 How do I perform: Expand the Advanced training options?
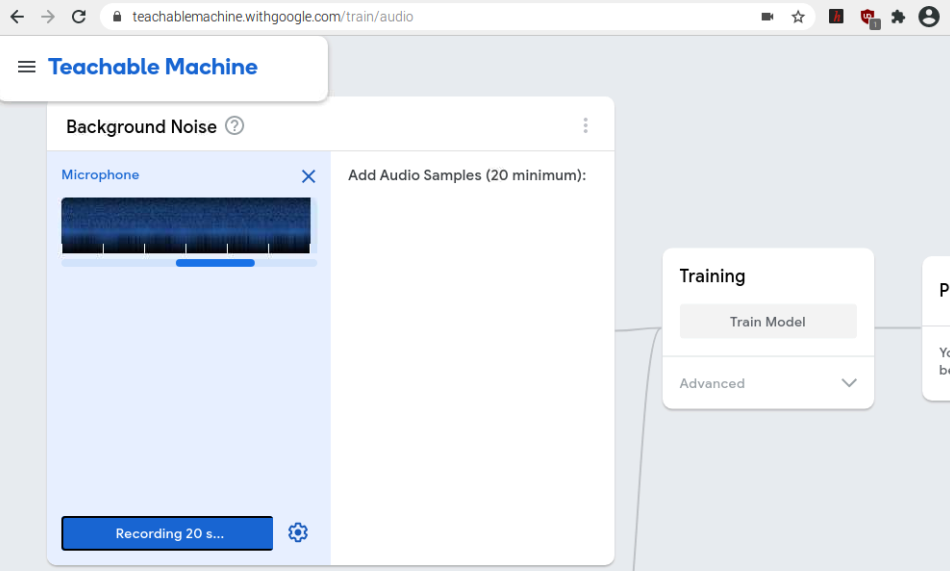click(x=768, y=383)
